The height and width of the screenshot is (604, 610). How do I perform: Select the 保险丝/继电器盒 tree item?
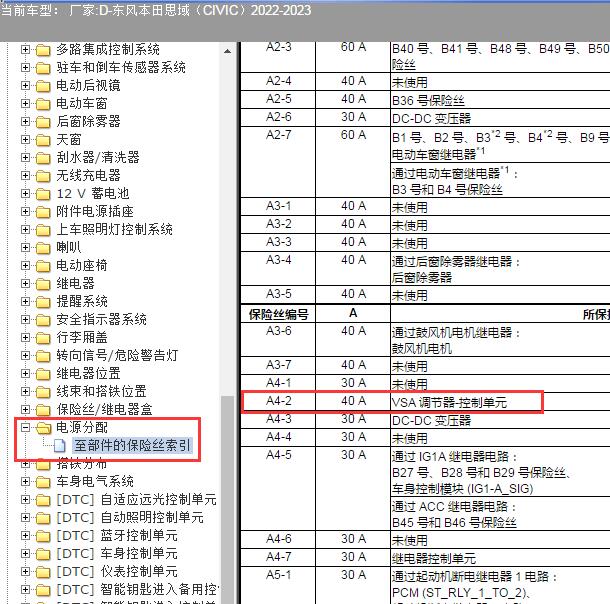click(x=104, y=410)
